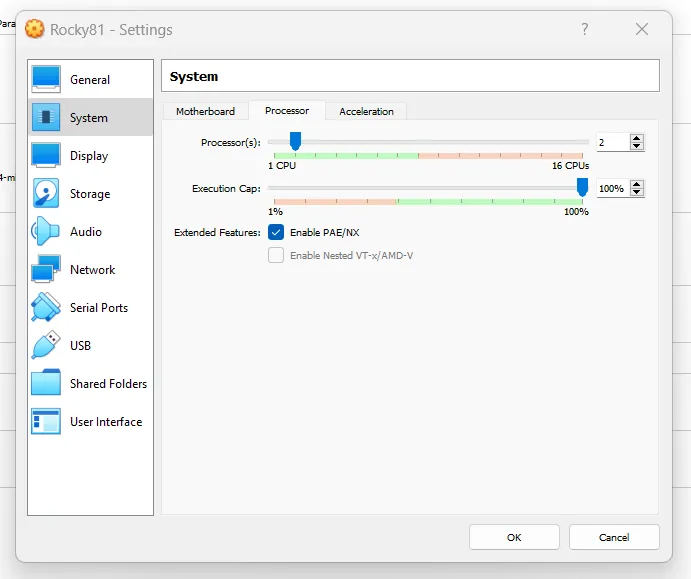Click the Shared Folders label in sidebar
691x579 pixels.
[x=108, y=383]
